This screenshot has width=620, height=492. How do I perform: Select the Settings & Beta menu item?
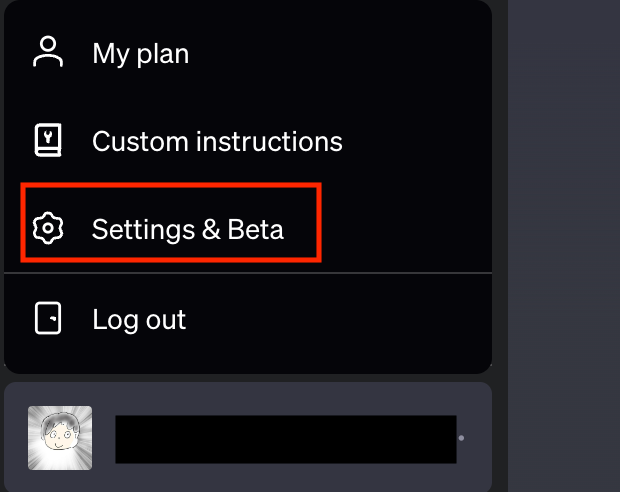[248, 229]
